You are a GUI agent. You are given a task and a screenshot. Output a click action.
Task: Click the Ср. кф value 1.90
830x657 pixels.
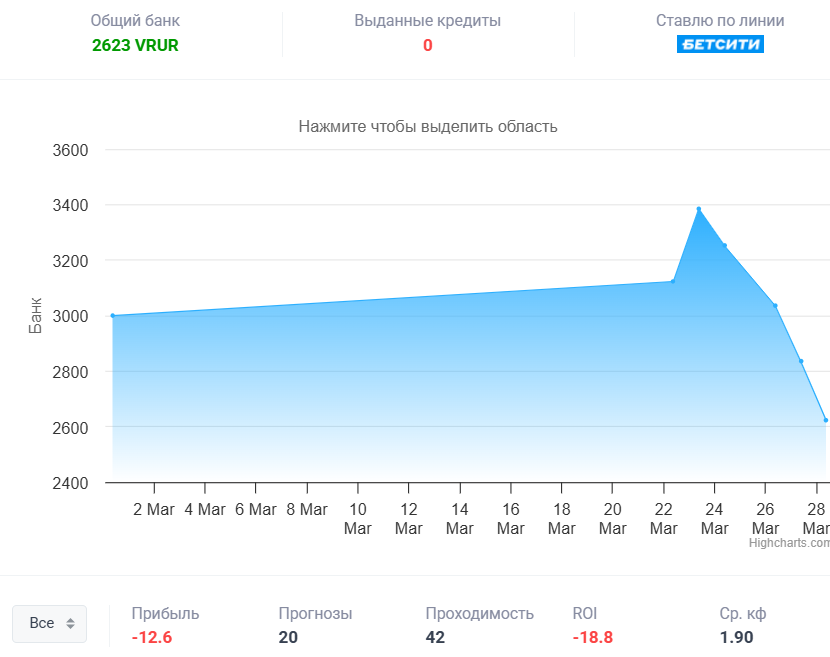coord(736,637)
